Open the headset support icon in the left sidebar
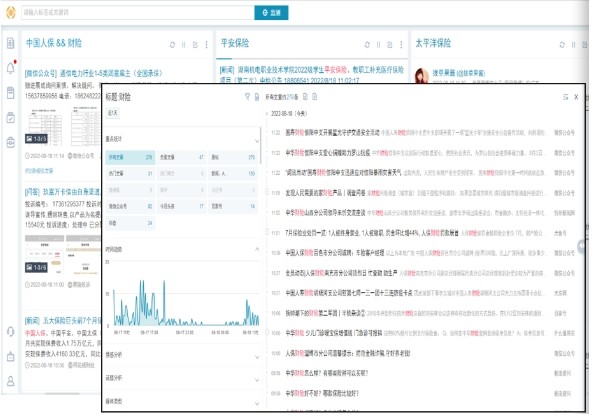 coord(11,332)
